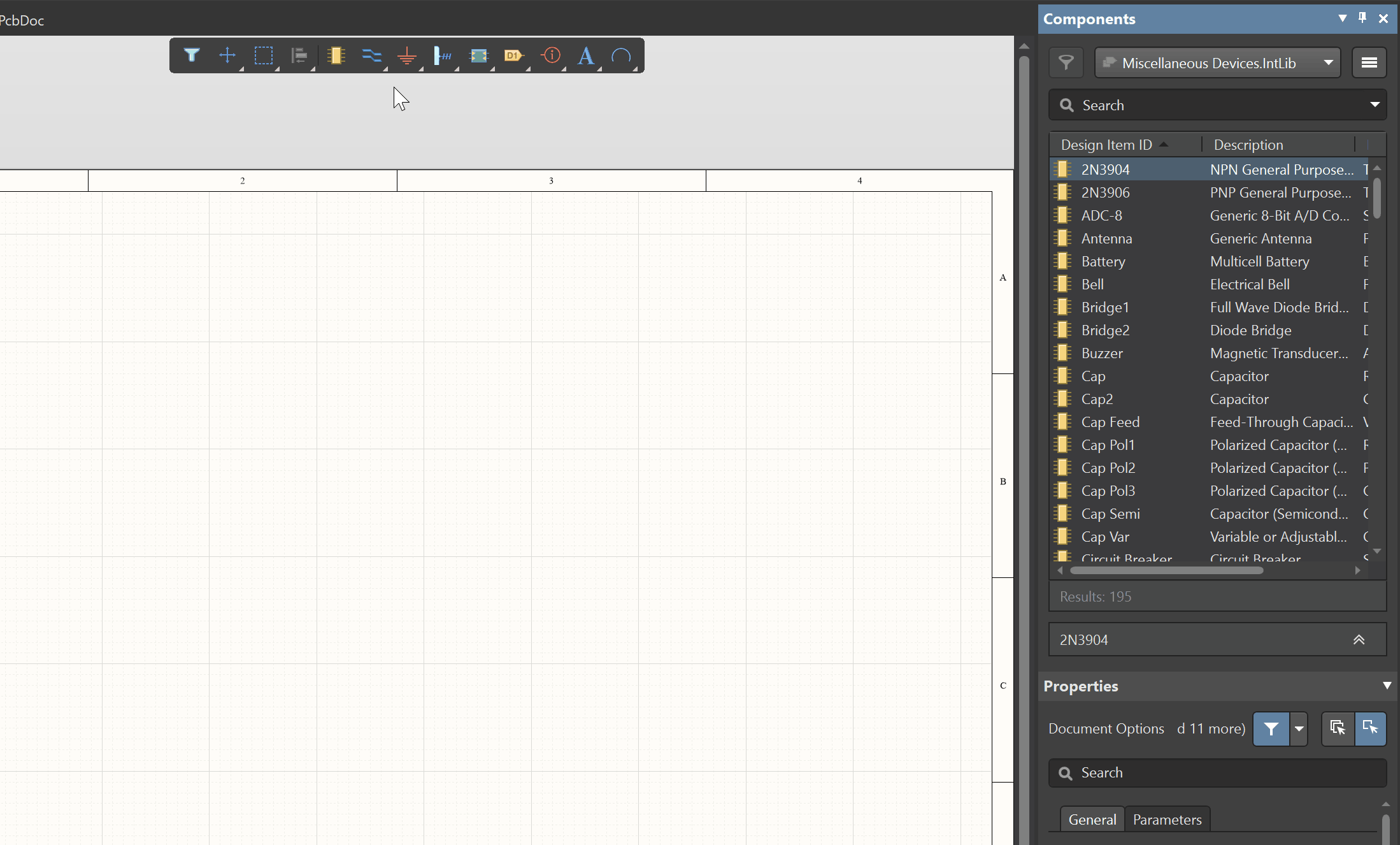Click the parameter set directive icon
Viewport: 1400px width, 845px height.
click(551, 55)
